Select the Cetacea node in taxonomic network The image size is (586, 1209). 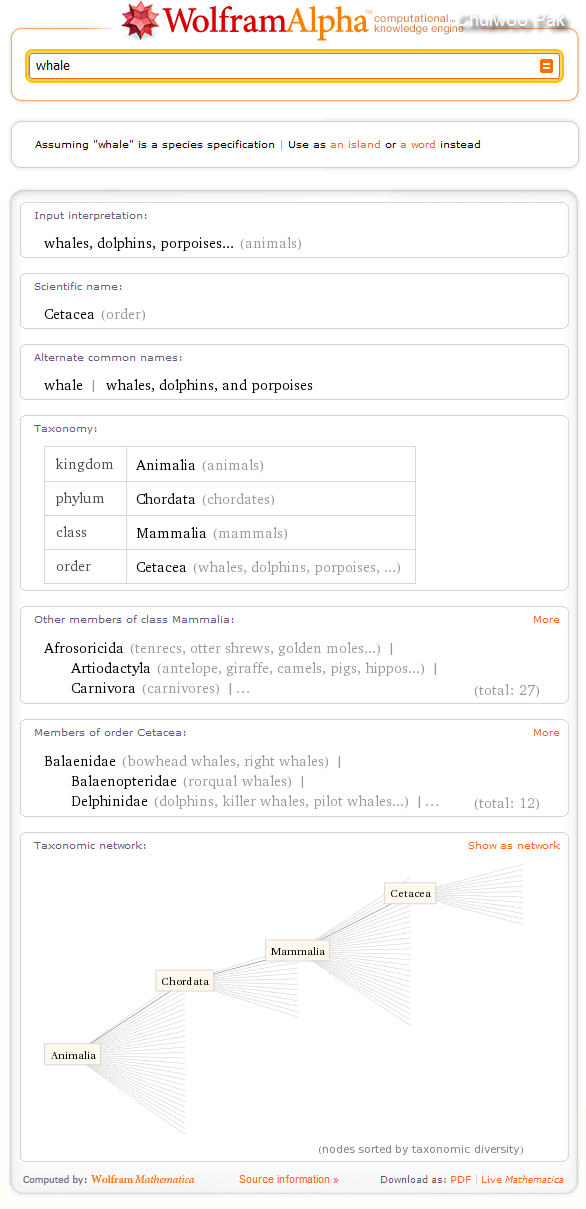tap(411, 893)
